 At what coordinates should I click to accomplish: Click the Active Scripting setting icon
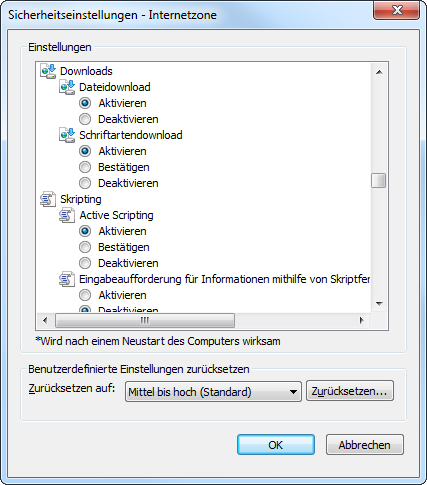pos(67,215)
